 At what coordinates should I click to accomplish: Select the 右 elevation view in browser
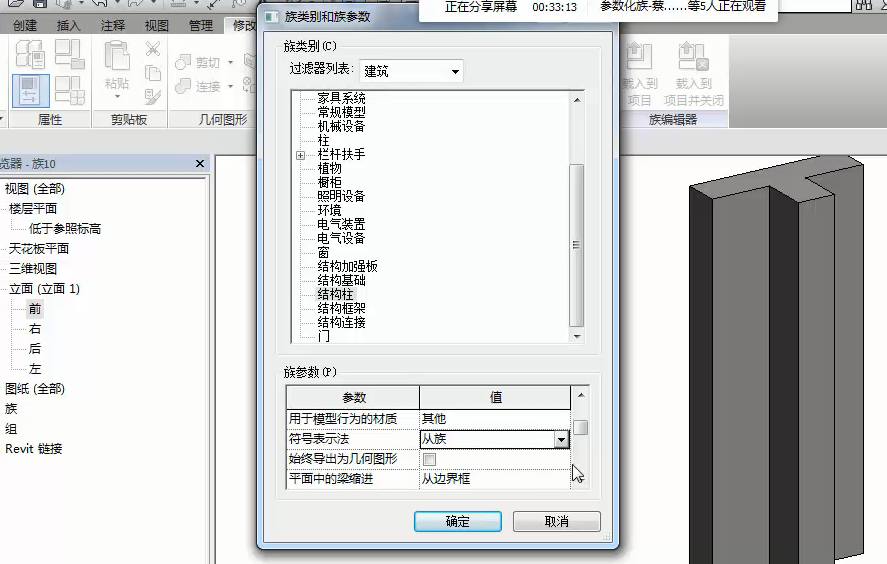pos(35,329)
